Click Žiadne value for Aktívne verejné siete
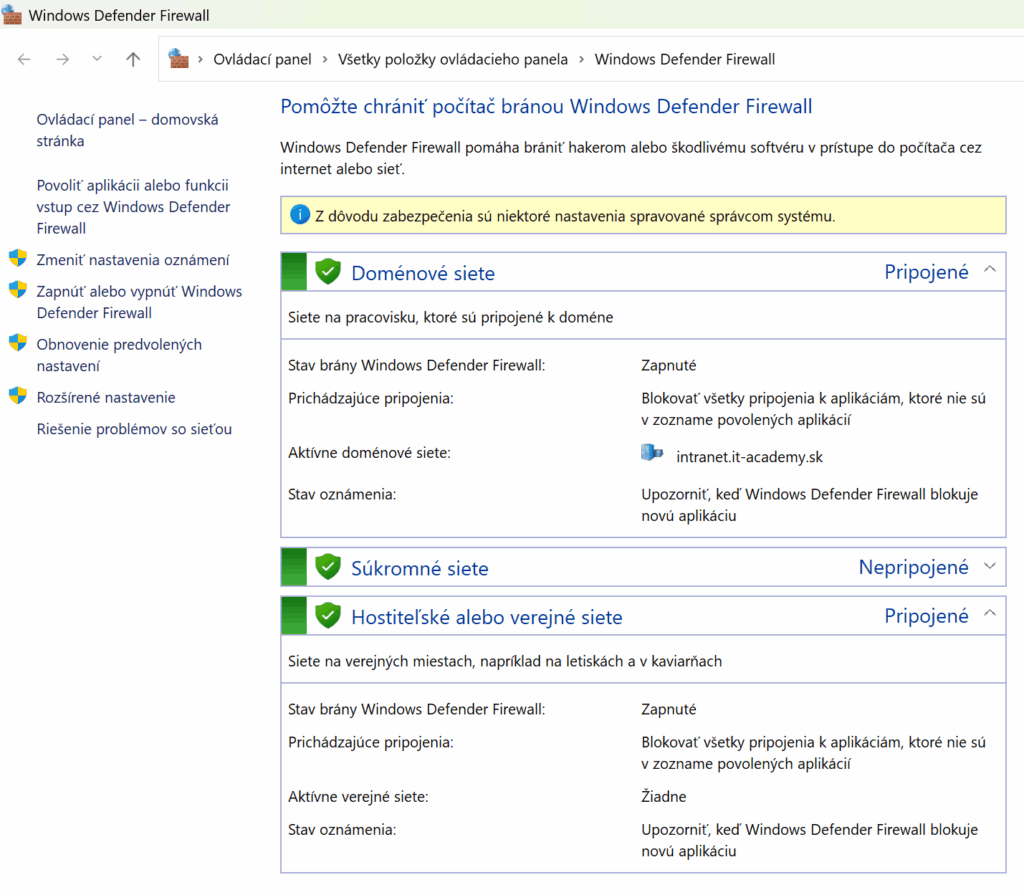 (664, 796)
